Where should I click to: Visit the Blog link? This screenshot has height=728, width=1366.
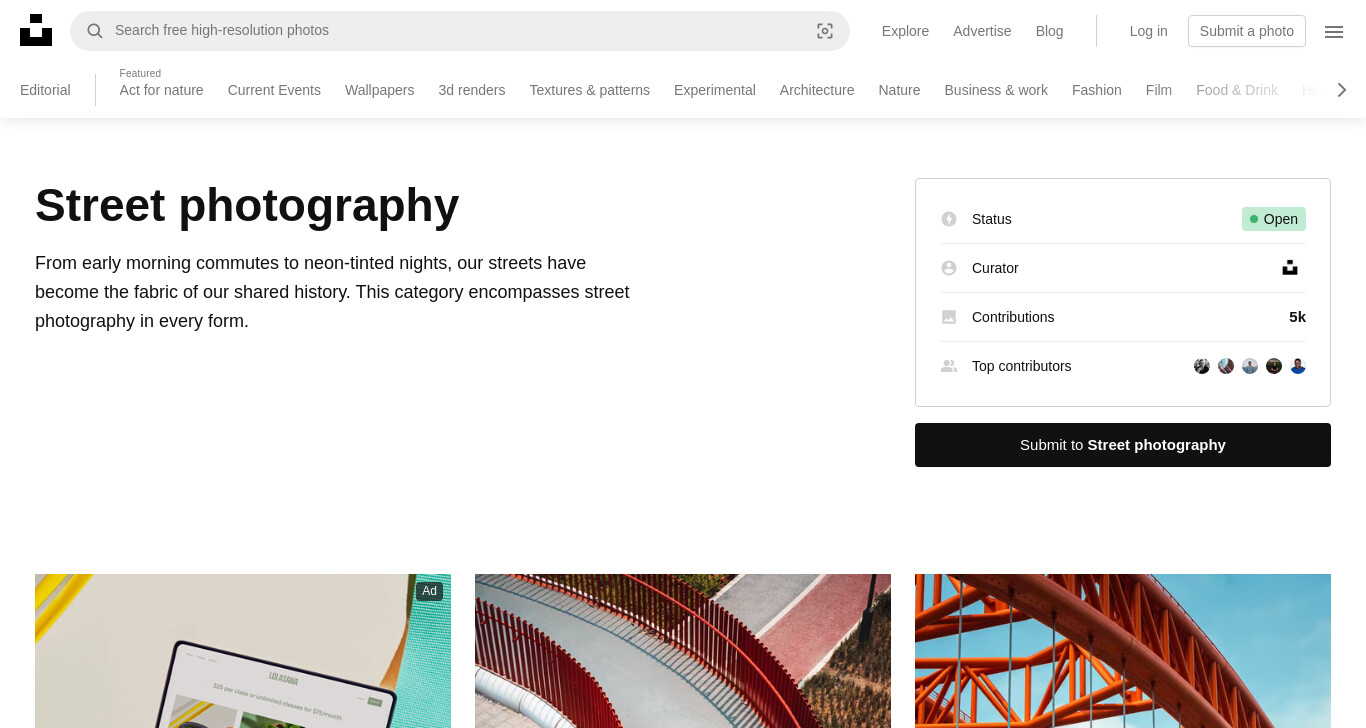pyautogui.click(x=1050, y=31)
